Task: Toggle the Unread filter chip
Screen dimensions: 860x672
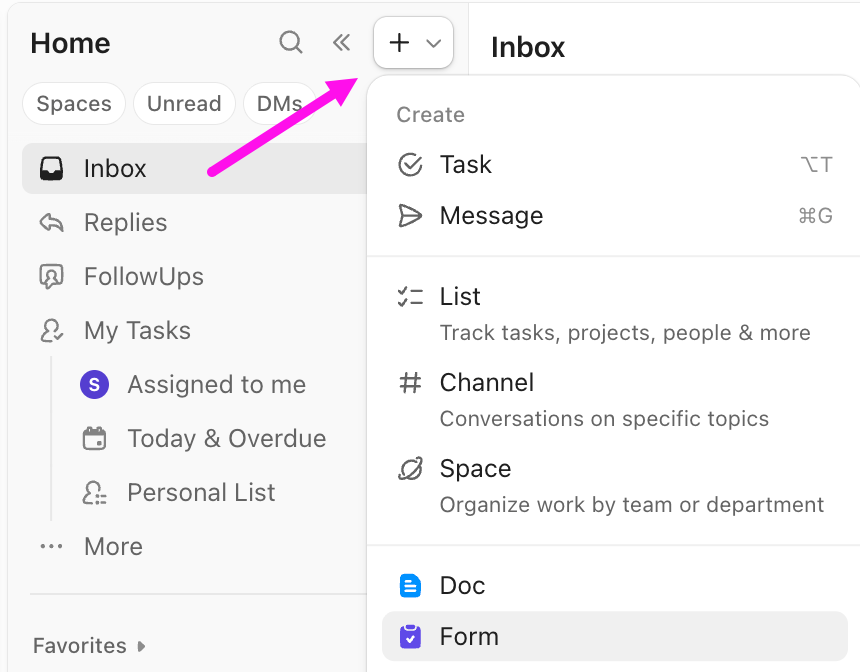Action: (x=184, y=103)
